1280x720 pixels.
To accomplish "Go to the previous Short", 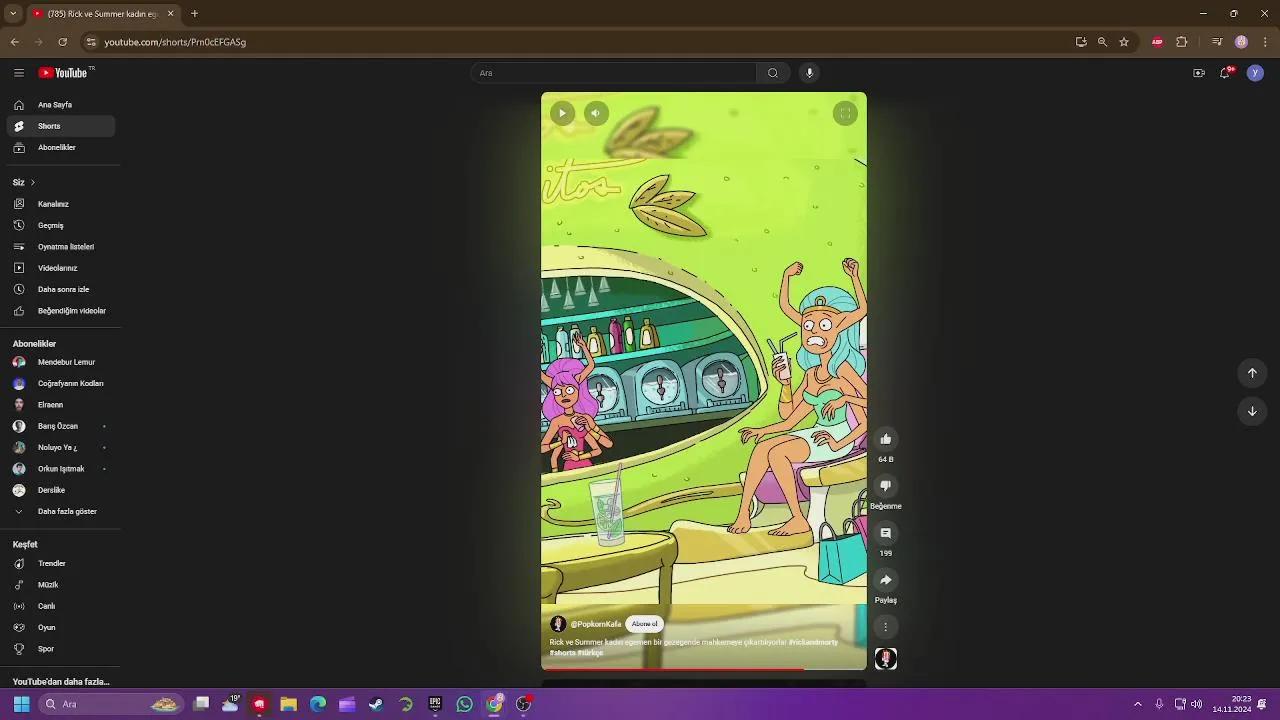I will pyautogui.click(x=1251, y=373).
